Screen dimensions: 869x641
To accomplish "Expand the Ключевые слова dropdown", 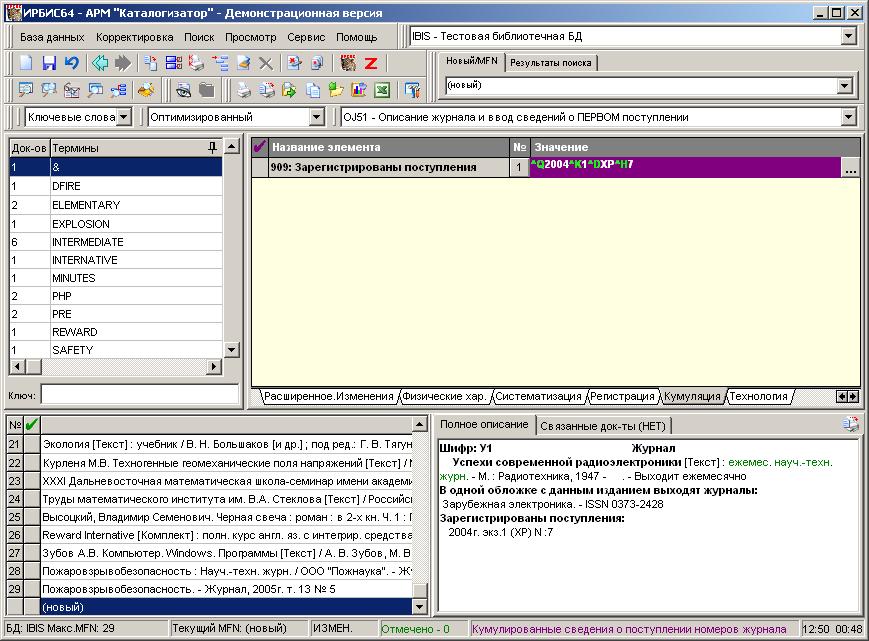I will click(x=124, y=117).
